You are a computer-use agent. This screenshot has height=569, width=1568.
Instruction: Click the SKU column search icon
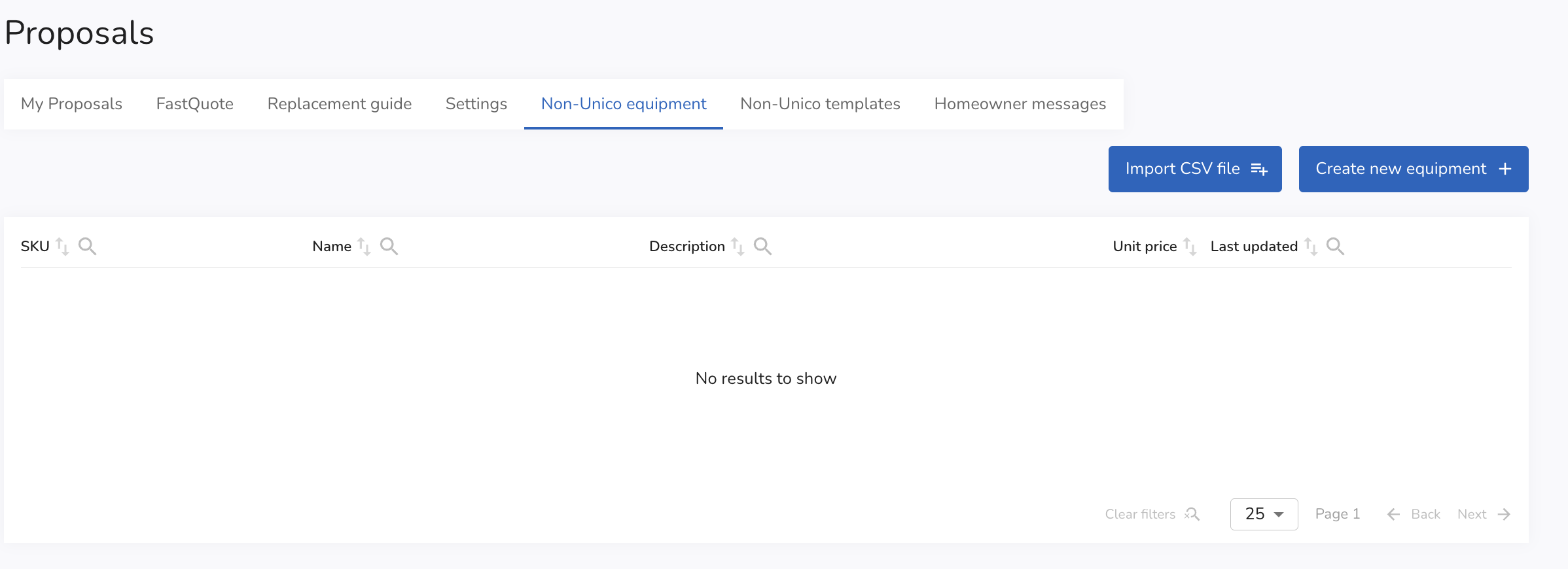click(x=87, y=246)
